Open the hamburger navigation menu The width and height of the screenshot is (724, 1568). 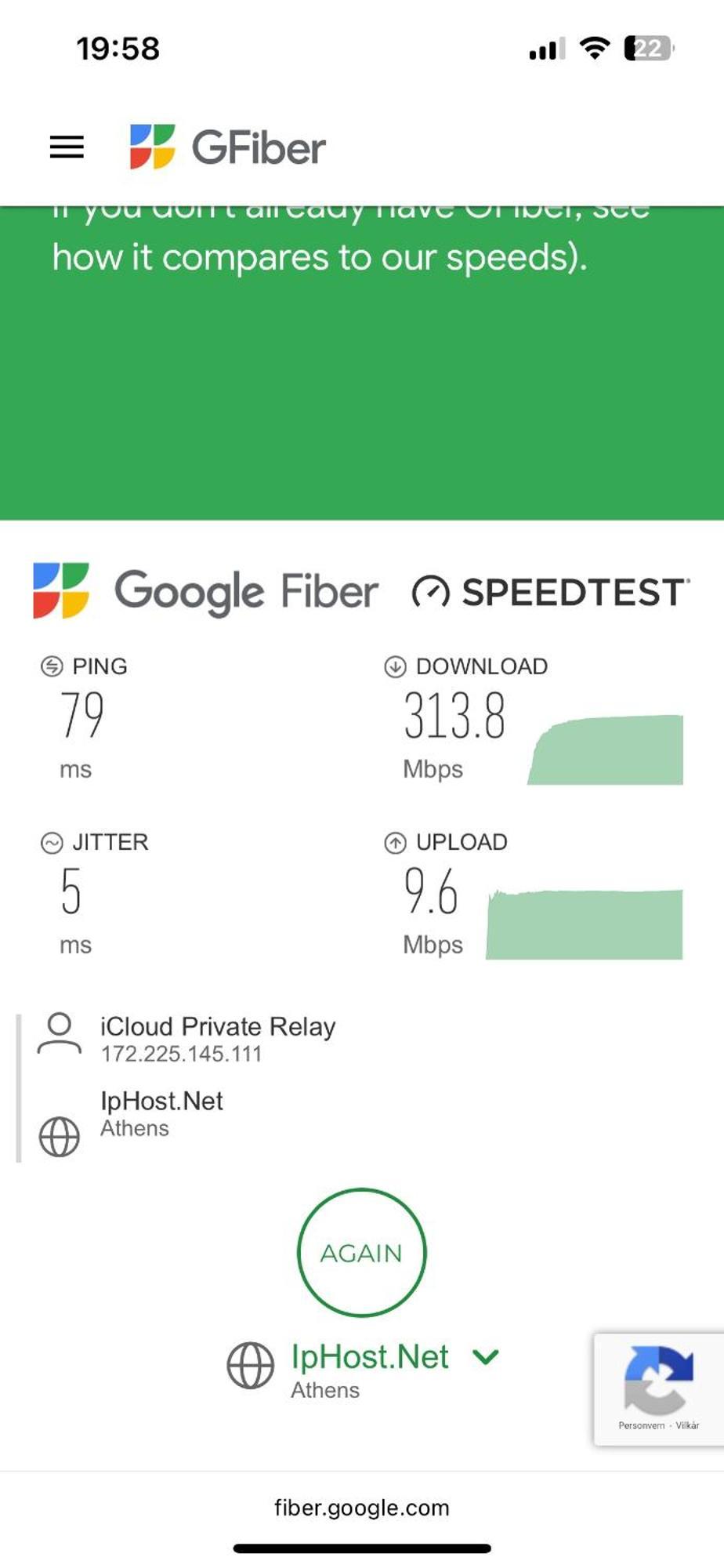[67, 147]
